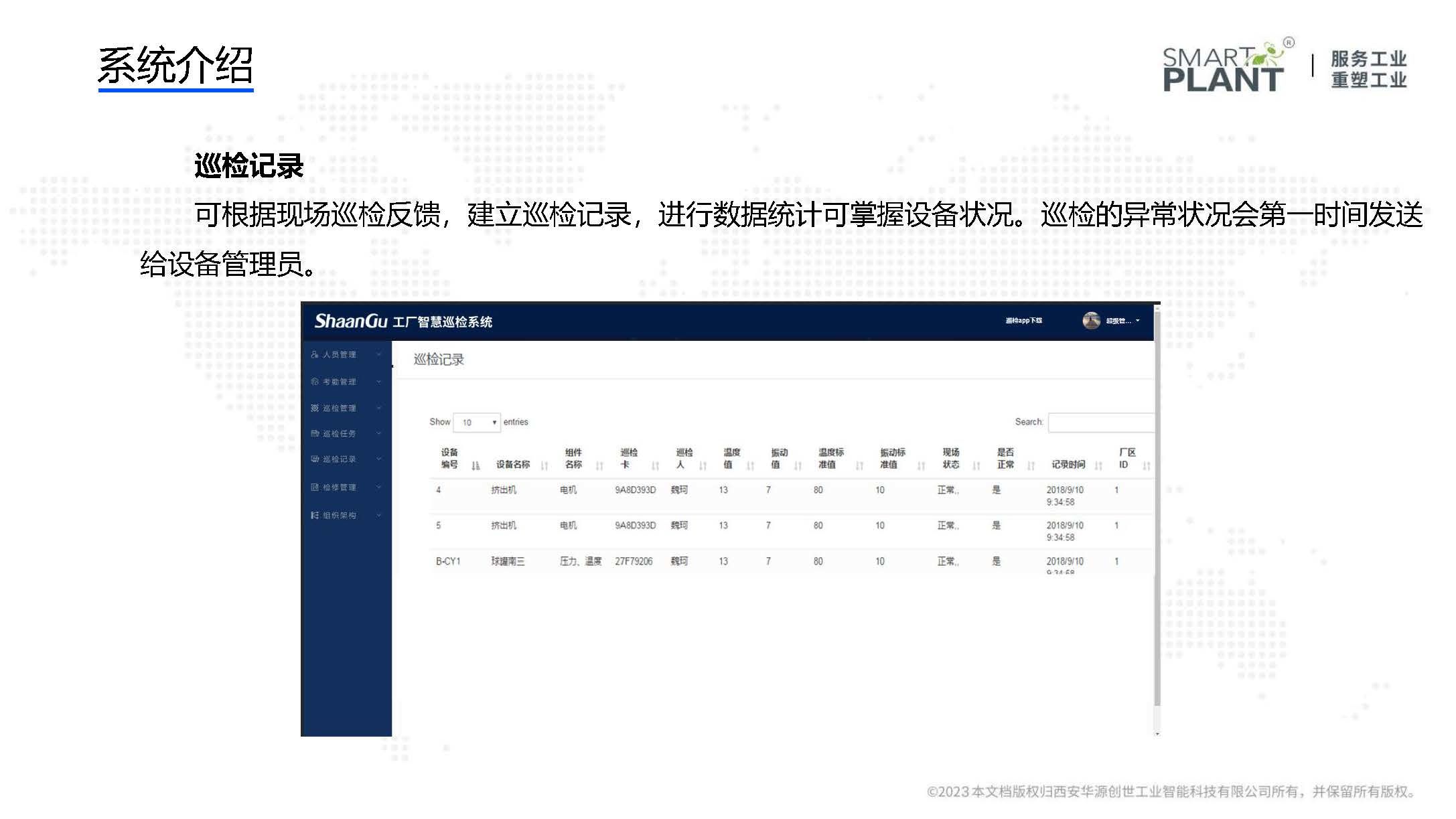Sort by 是否正常 column arrows

tap(1031, 465)
